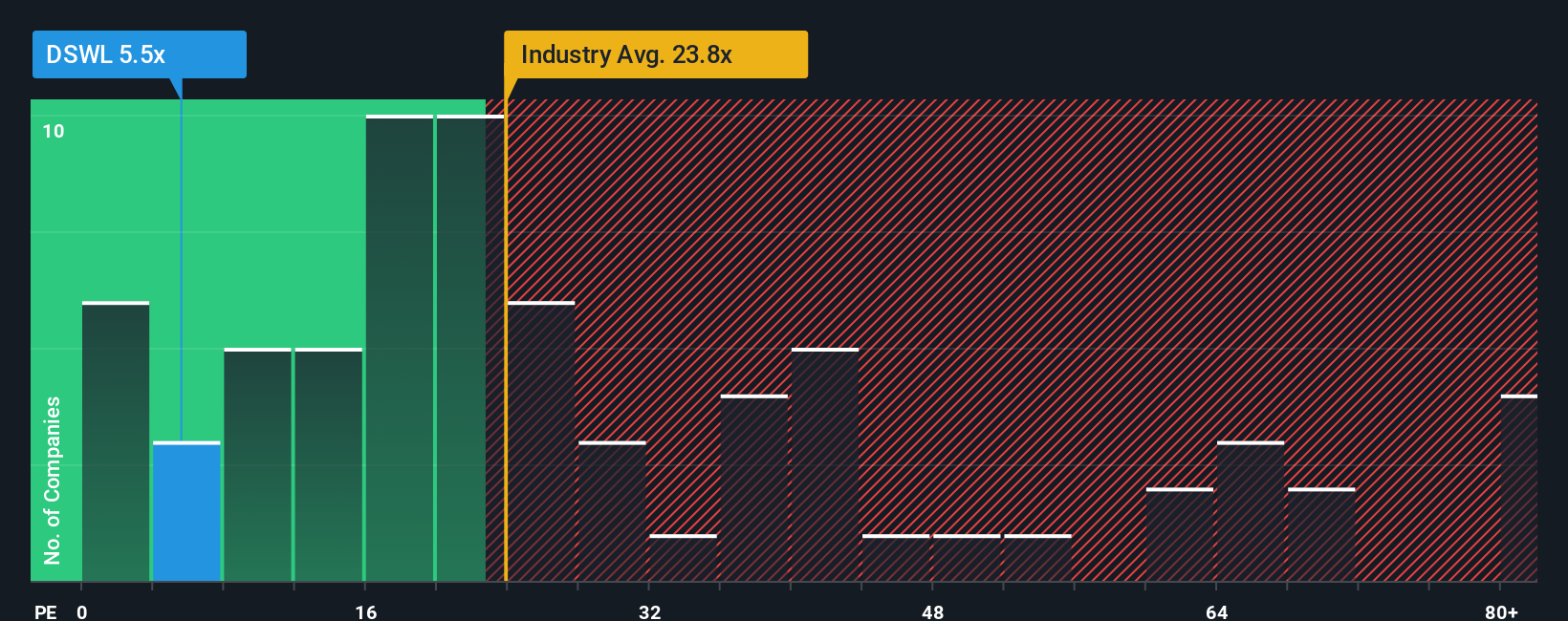Select the short bar for PE 32 to 36
1568x621 pixels.
click(683, 558)
